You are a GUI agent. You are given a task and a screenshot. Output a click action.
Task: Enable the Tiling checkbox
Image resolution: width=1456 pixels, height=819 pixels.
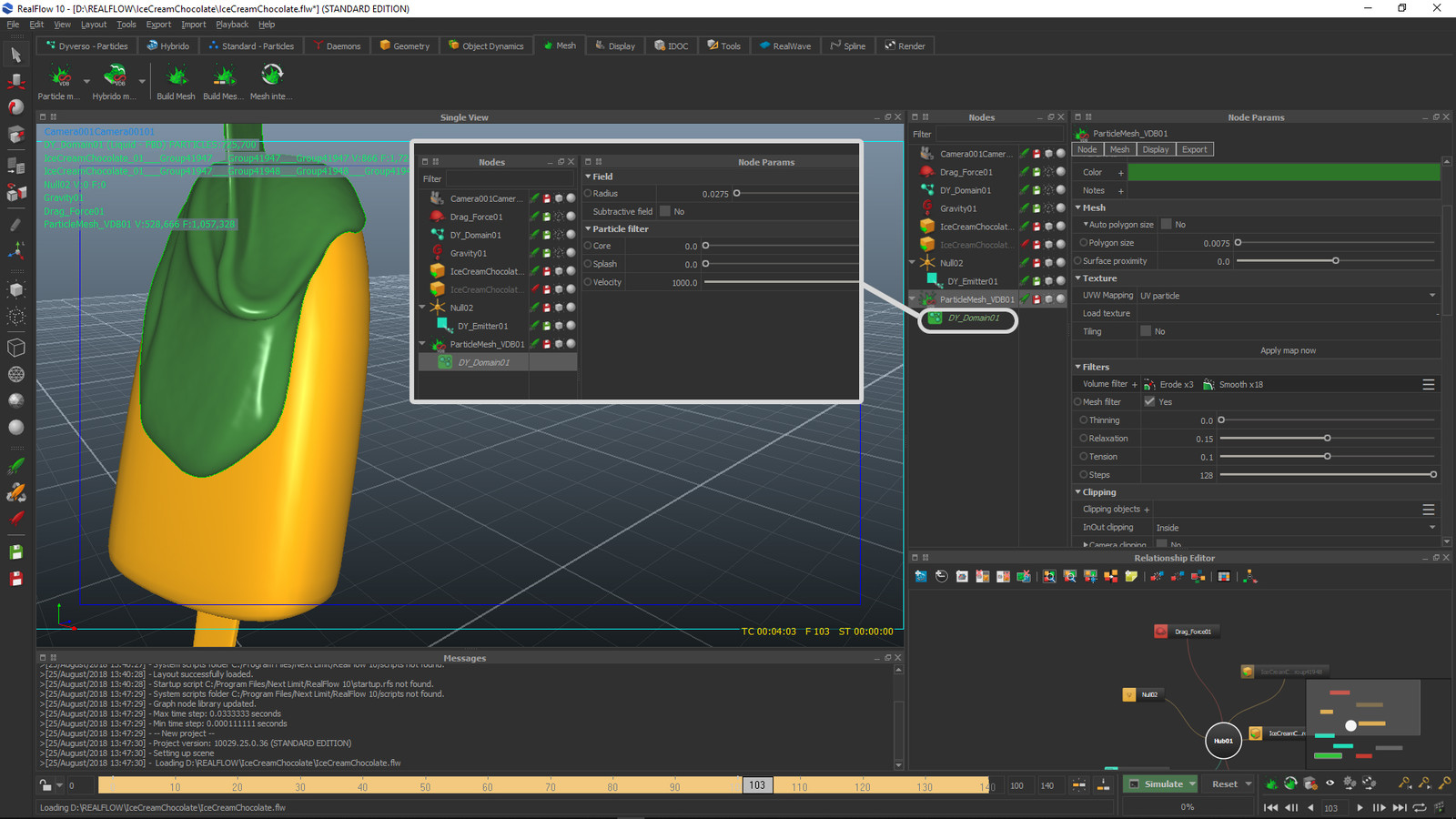1146,331
